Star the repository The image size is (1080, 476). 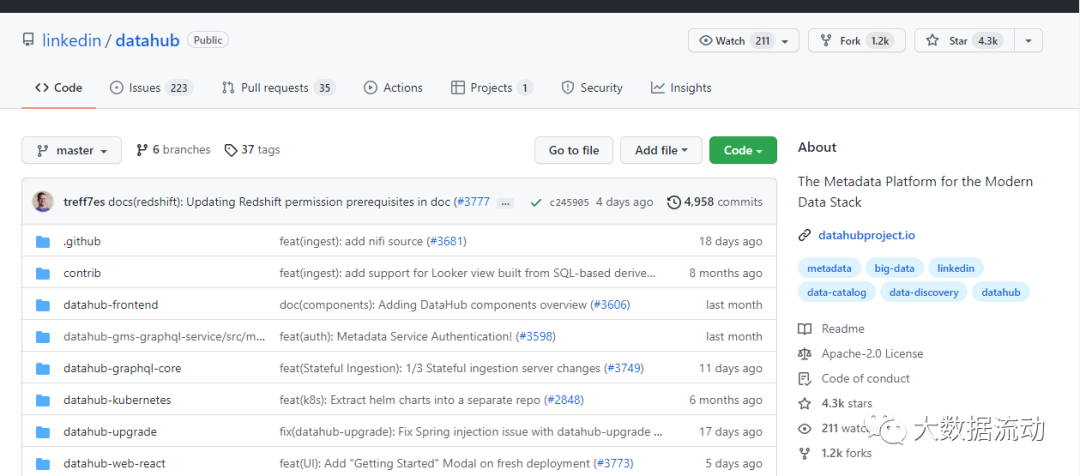964,41
